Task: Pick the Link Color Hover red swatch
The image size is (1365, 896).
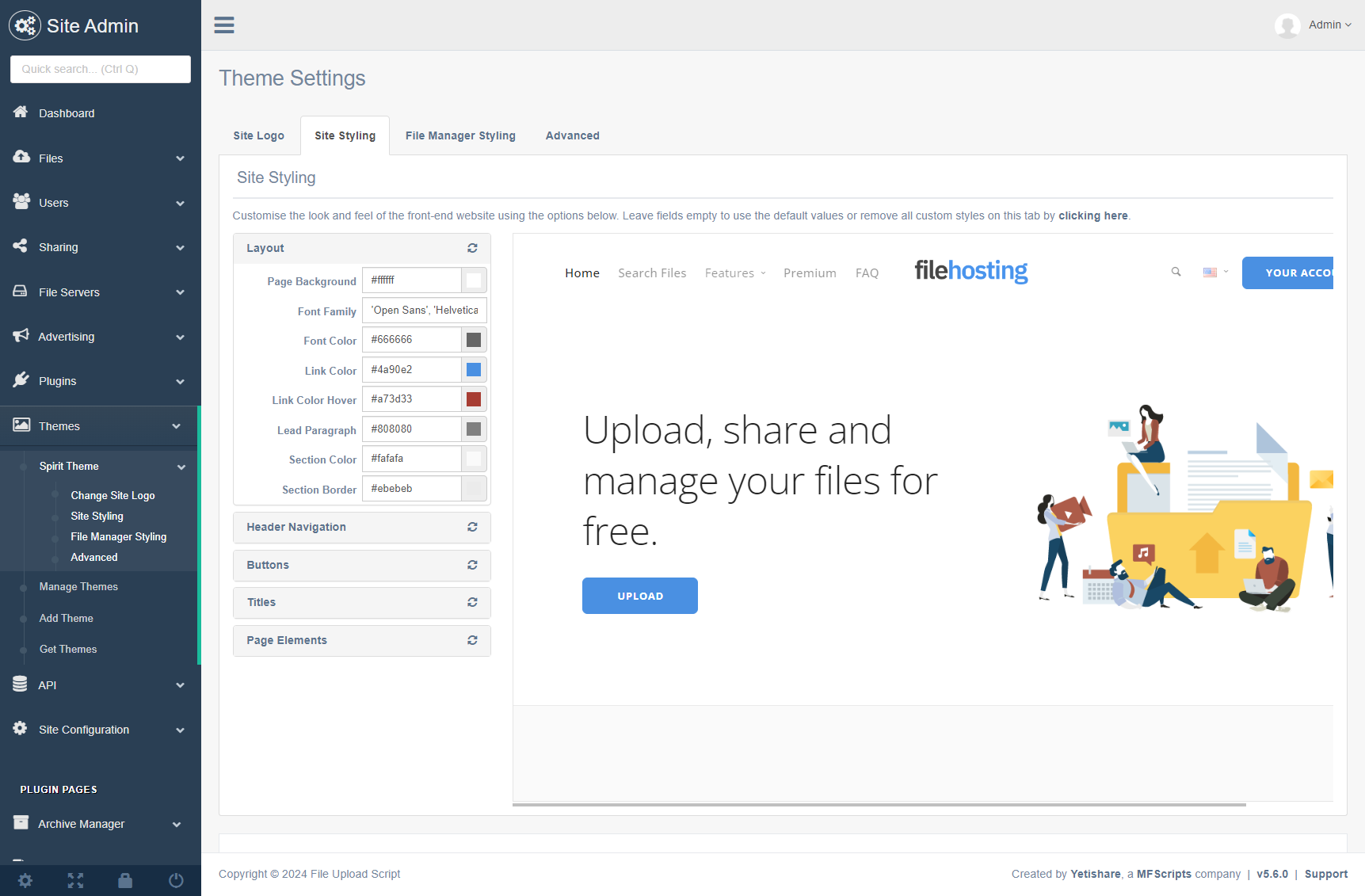Action: 474,399
